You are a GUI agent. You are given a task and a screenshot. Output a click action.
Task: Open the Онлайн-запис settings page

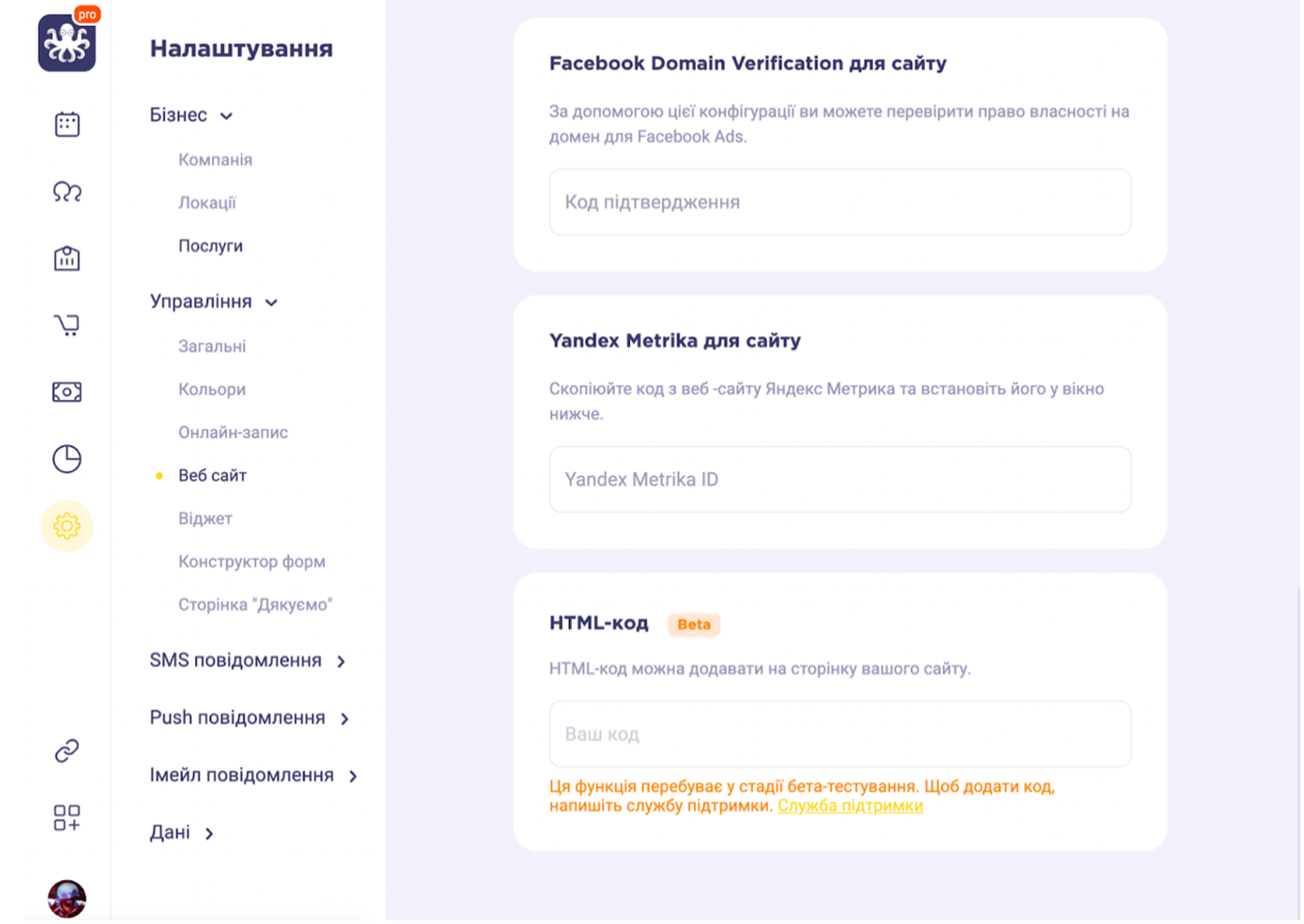[x=233, y=433]
